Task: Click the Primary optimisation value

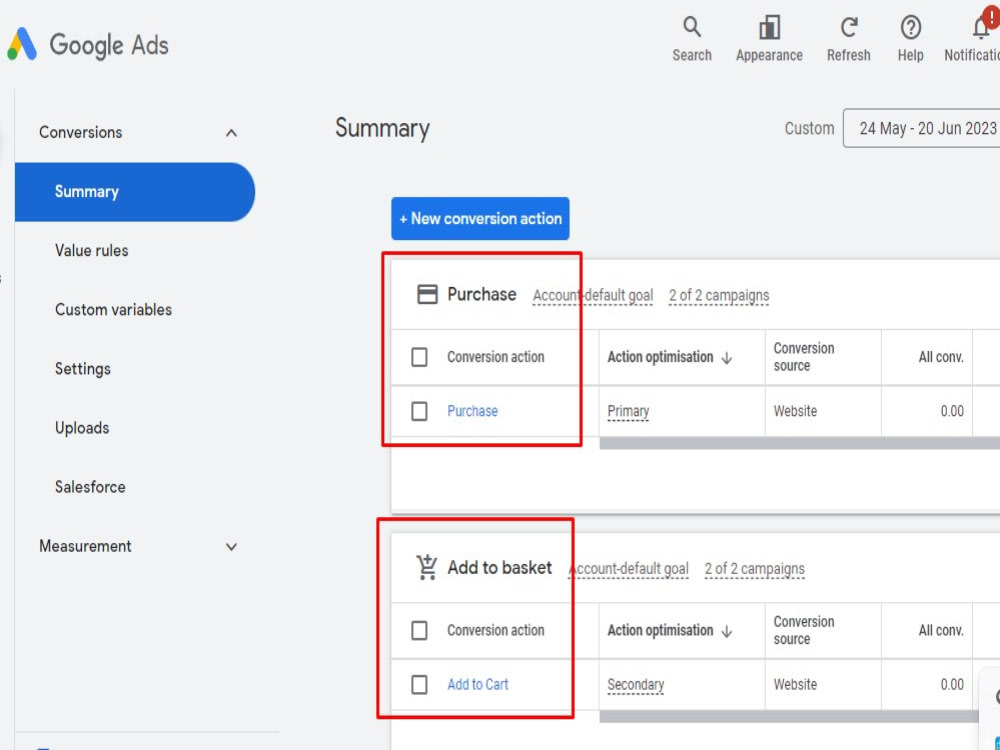Action: tap(628, 412)
